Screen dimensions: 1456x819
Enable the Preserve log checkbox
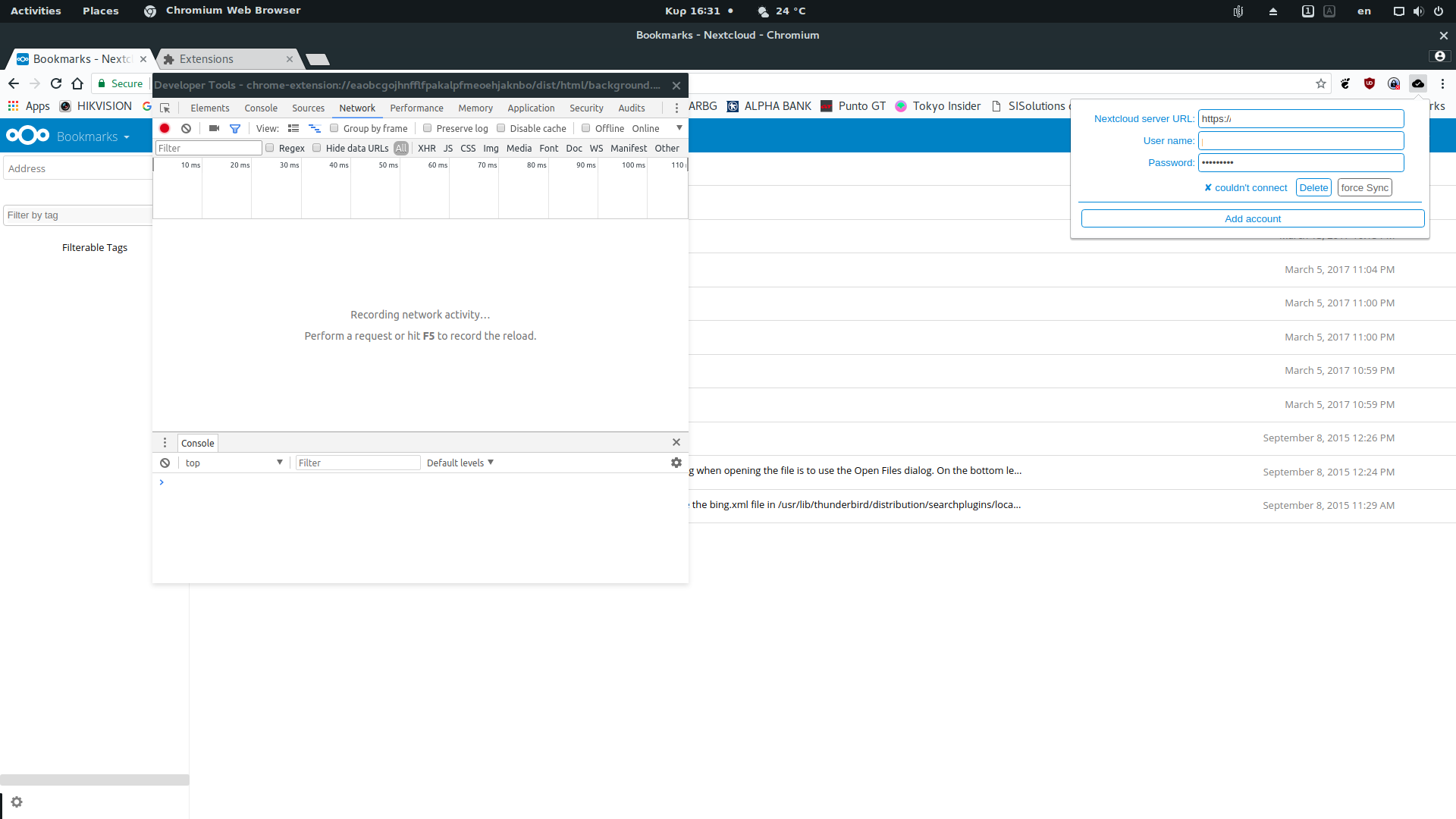[x=428, y=128]
